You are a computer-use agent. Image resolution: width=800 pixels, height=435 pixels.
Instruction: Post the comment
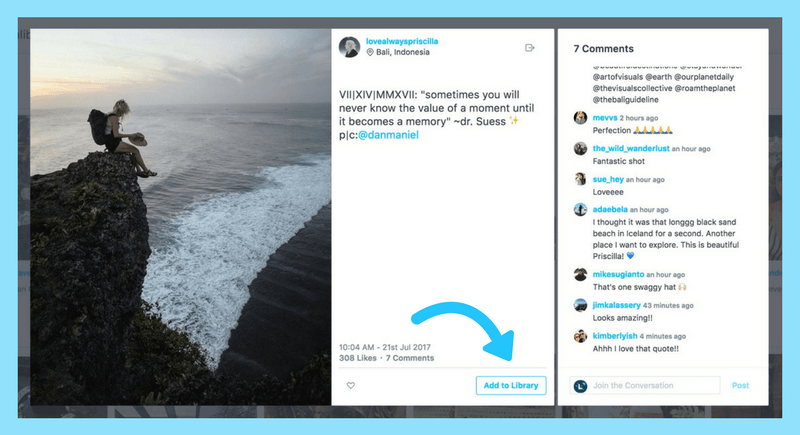(x=740, y=386)
